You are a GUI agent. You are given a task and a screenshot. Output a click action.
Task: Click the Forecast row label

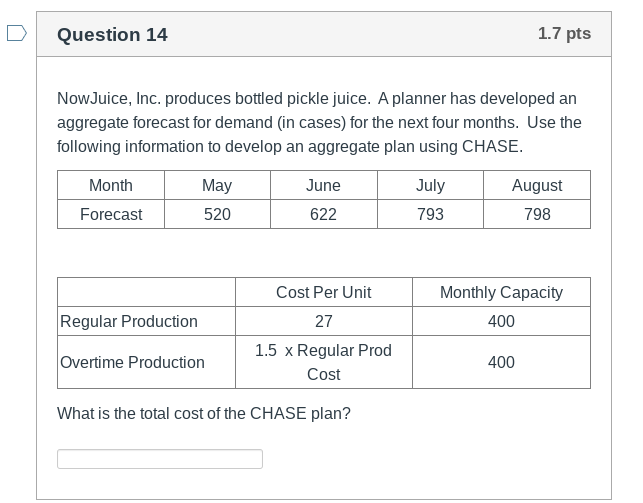coord(111,214)
